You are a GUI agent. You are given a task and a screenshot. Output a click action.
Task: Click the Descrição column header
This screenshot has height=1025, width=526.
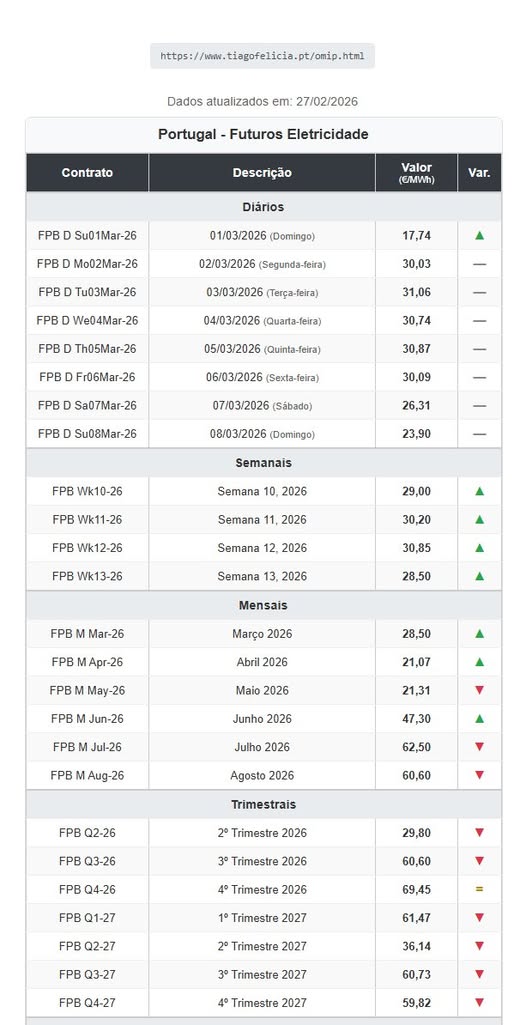(x=262, y=173)
